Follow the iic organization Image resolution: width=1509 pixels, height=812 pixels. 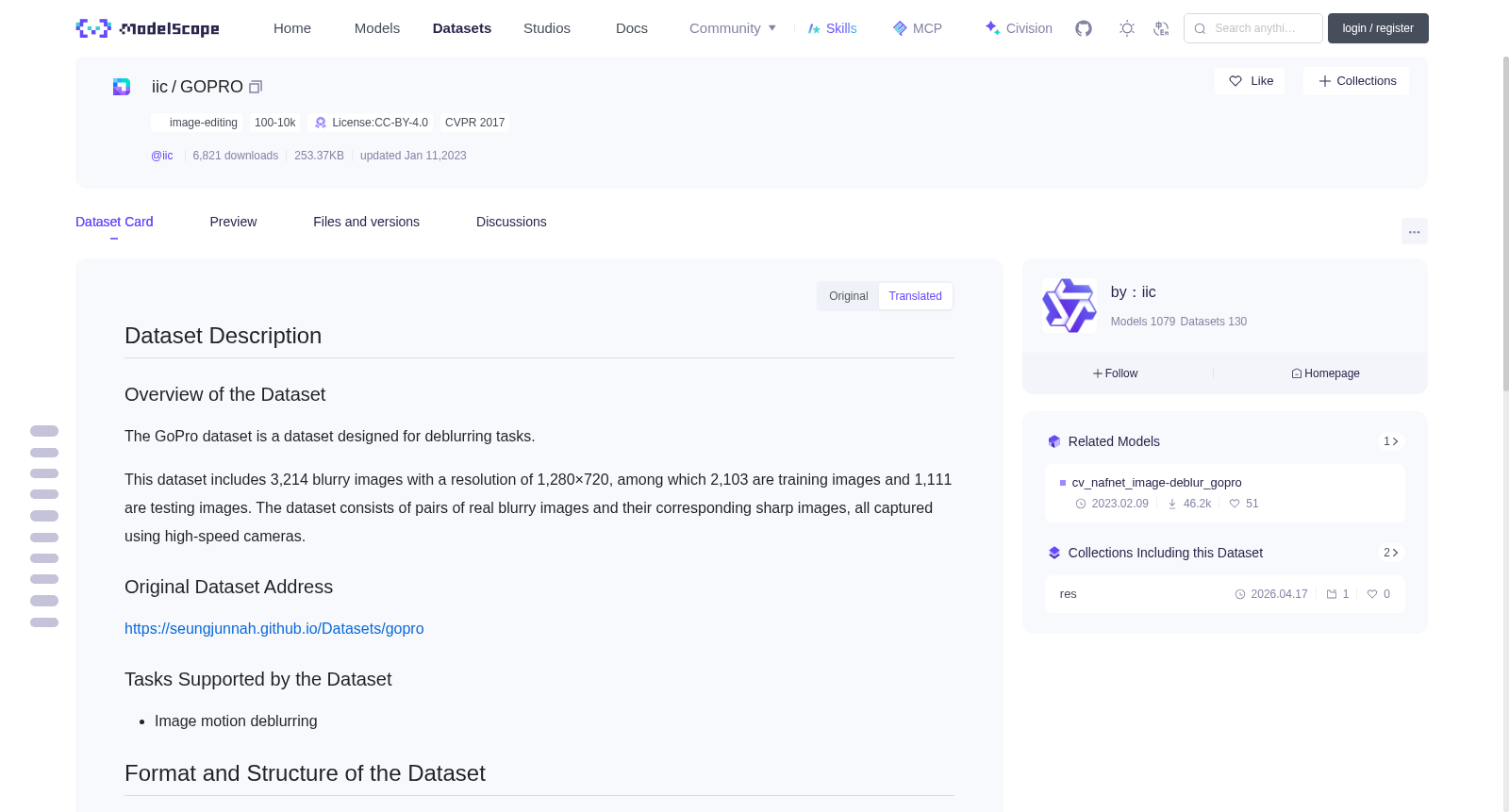pyautogui.click(x=1116, y=373)
